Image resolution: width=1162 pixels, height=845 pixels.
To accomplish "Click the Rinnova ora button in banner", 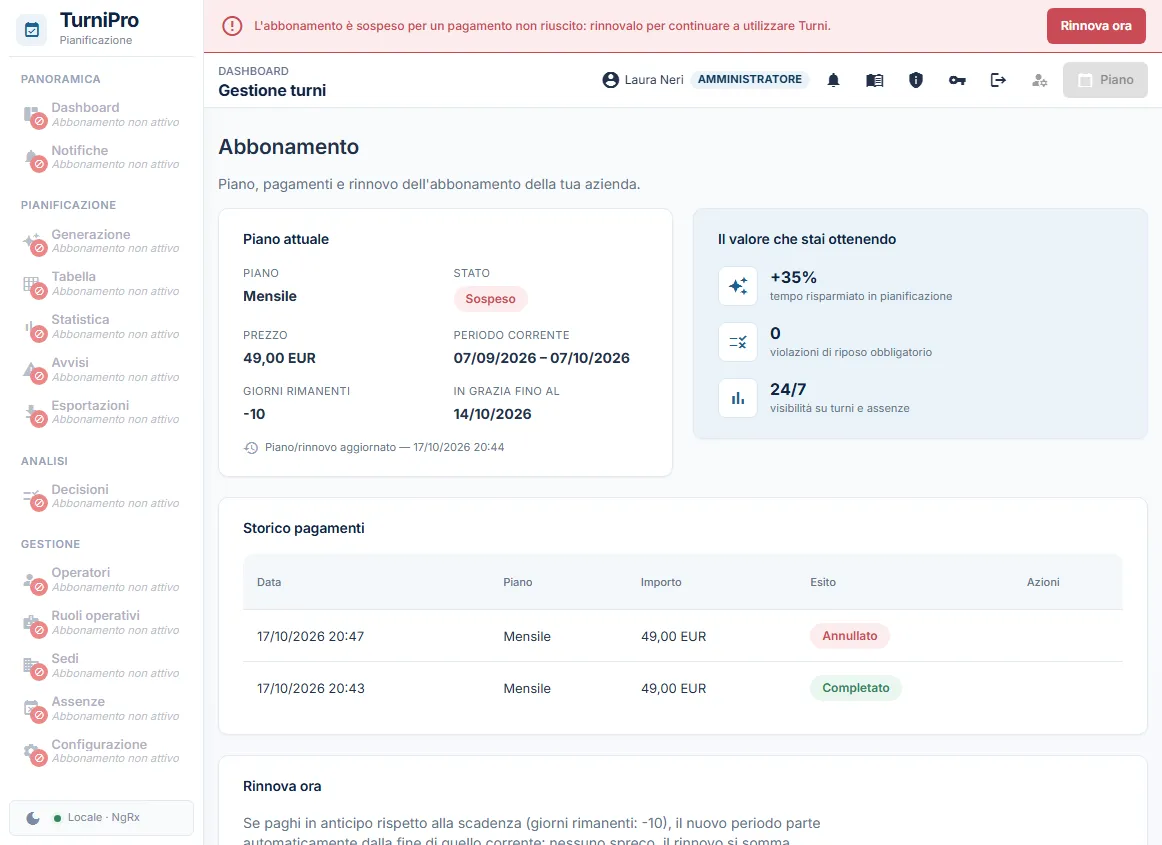I will [1095, 26].
